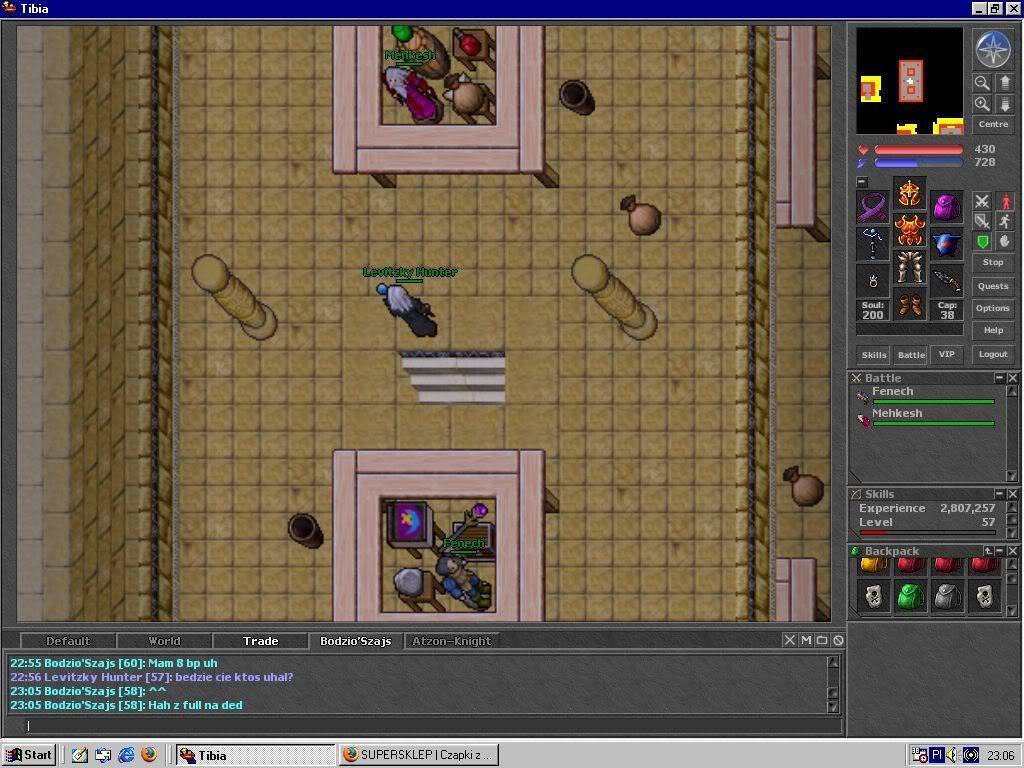The image size is (1024, 768).
Task: Toggle secure mode hand icon
Action: (1004, 242)
